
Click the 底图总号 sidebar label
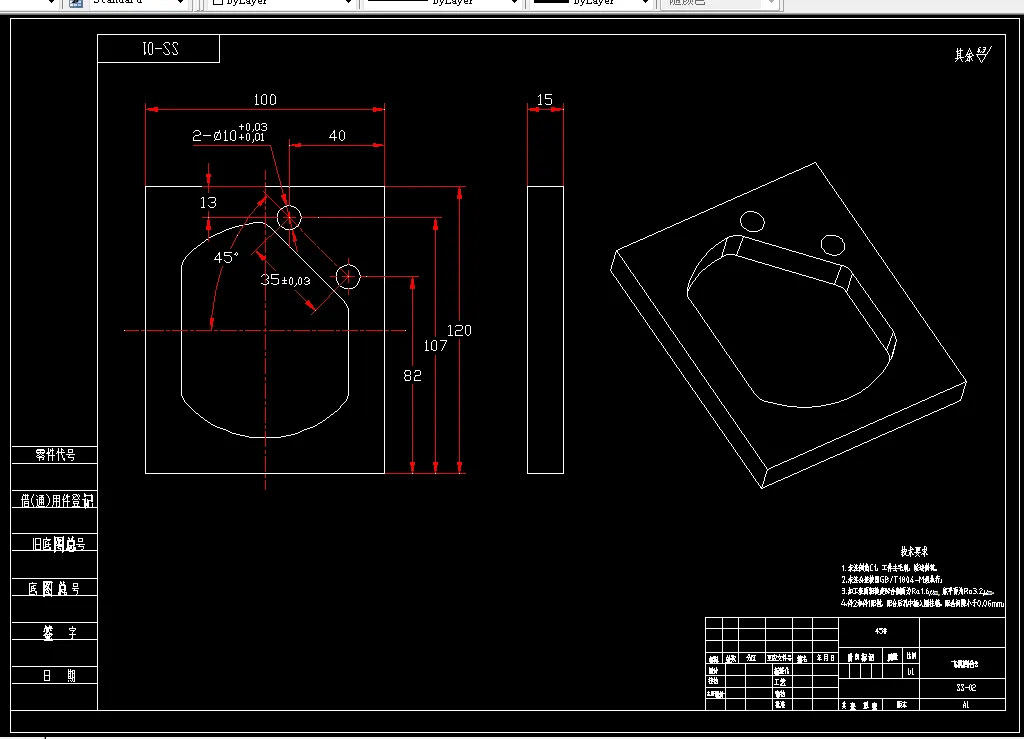(x=54, y=589)
